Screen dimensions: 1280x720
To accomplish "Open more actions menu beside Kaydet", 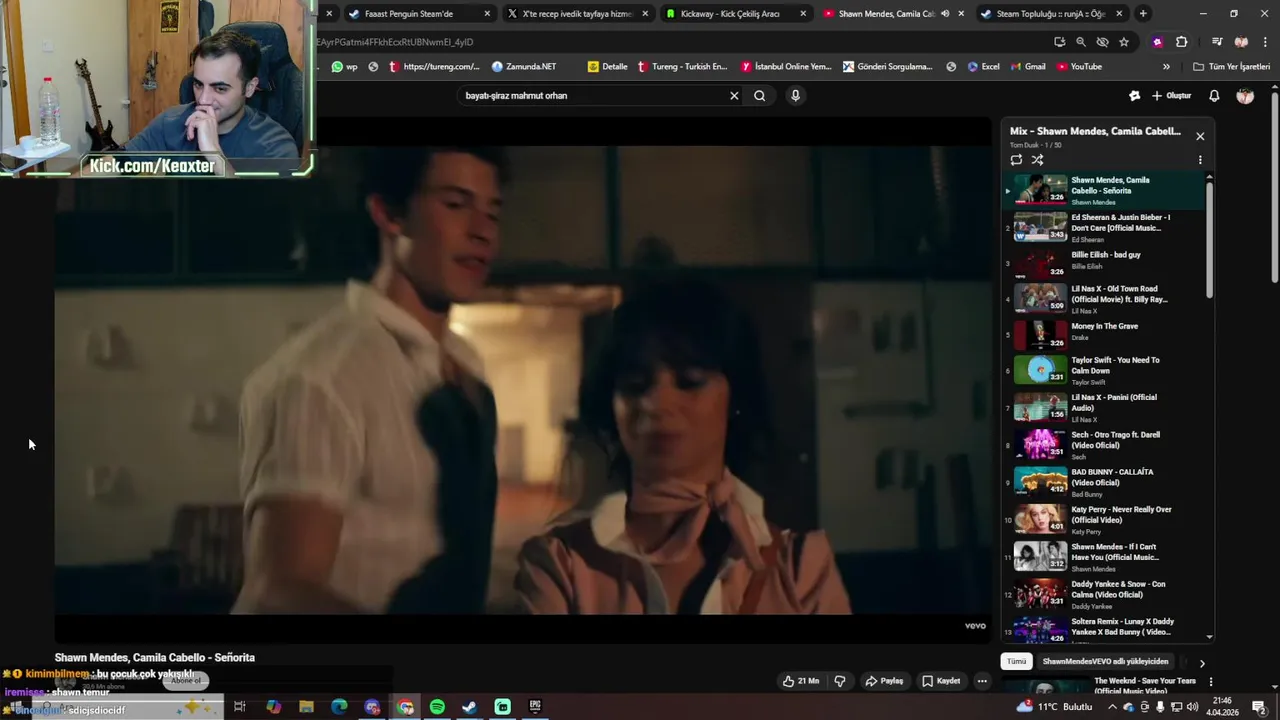I will point(982,681).
